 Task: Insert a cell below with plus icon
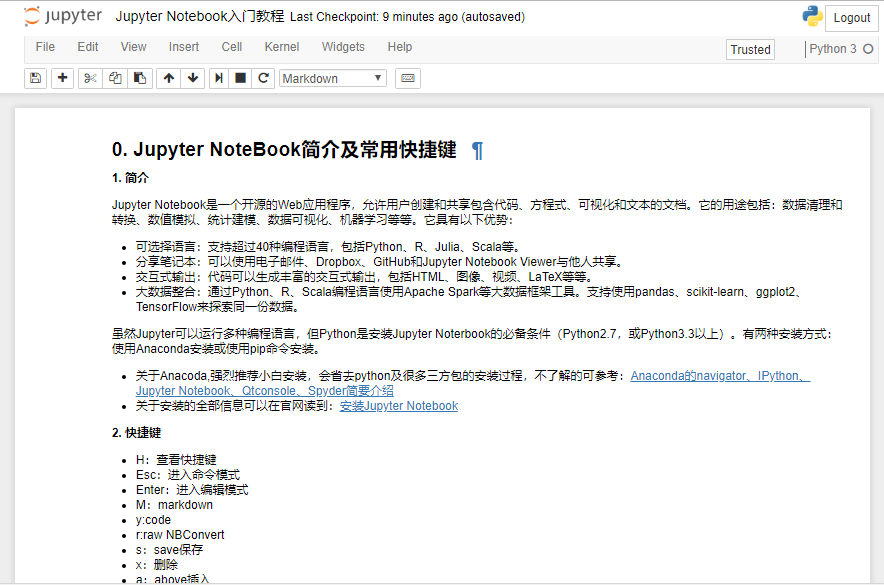click(63, 78)
